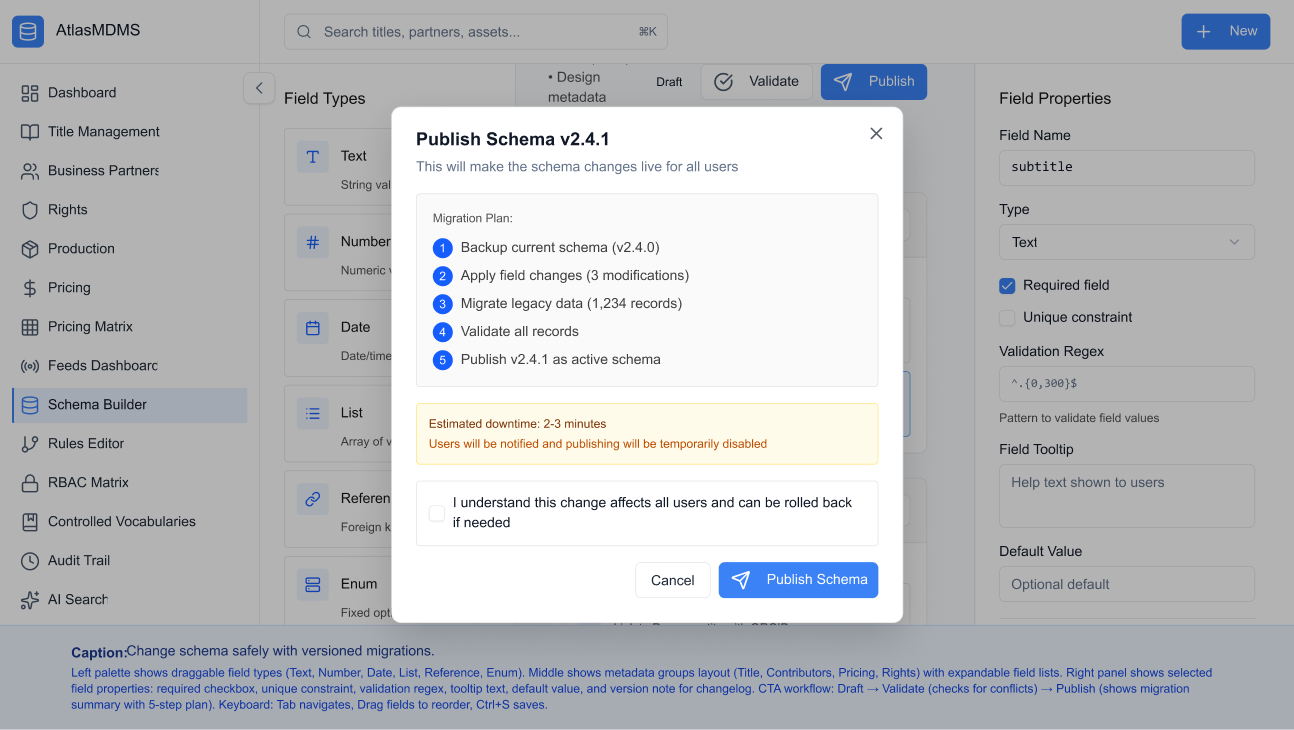Image resolution: width=1294 pixels, height=730 pixels.
Task: Click the AtlasMDMS database logo icon
Action: [28, 31]
